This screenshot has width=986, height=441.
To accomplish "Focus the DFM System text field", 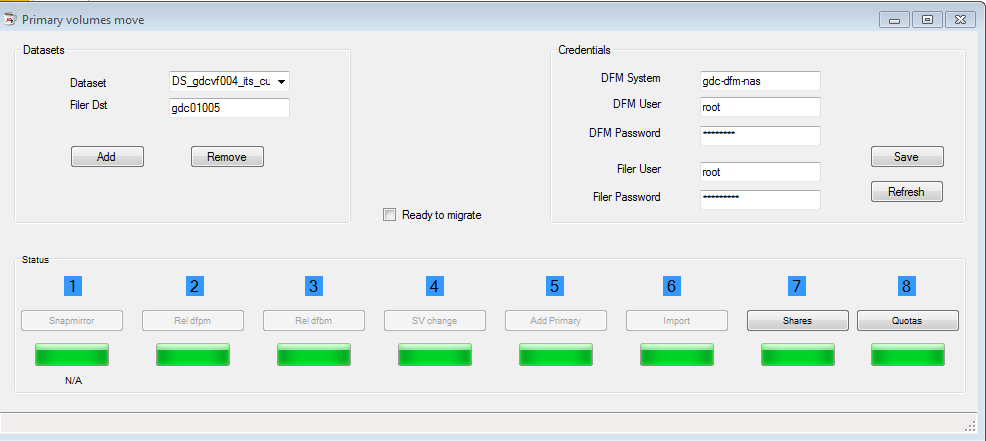I will pos(760,81).
